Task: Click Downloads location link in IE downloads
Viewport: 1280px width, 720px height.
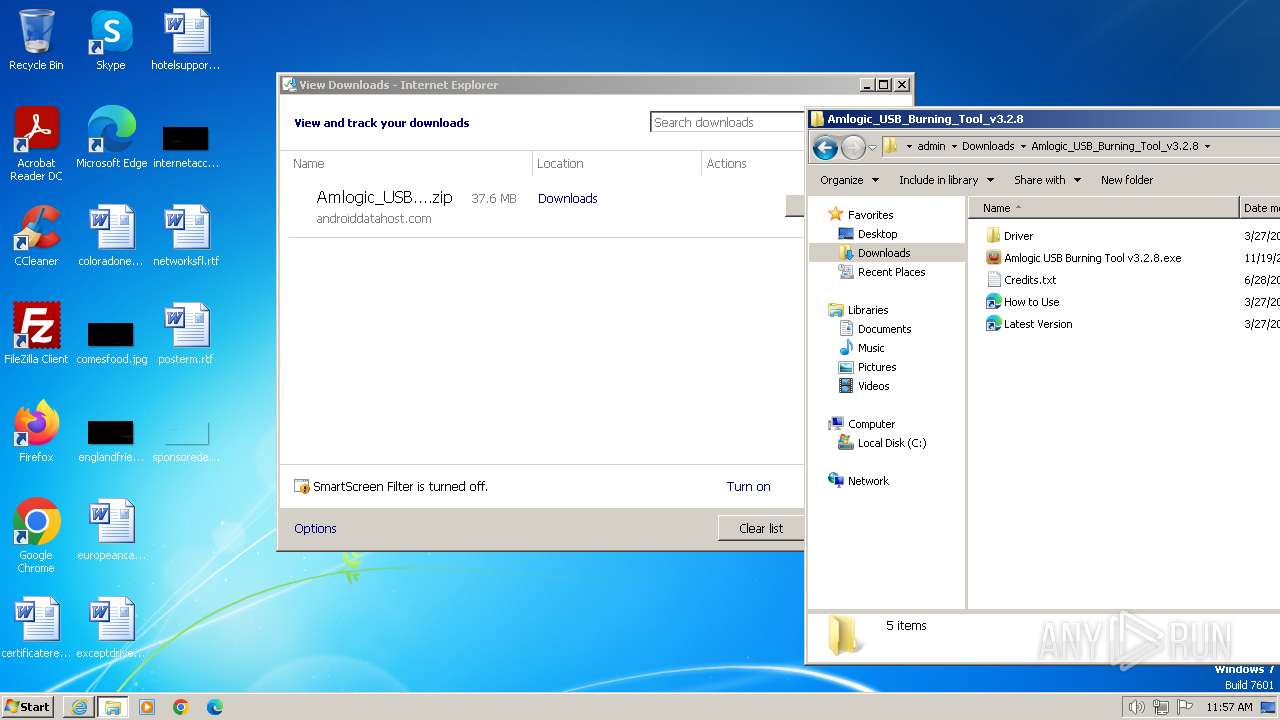Action: (567, 199)
